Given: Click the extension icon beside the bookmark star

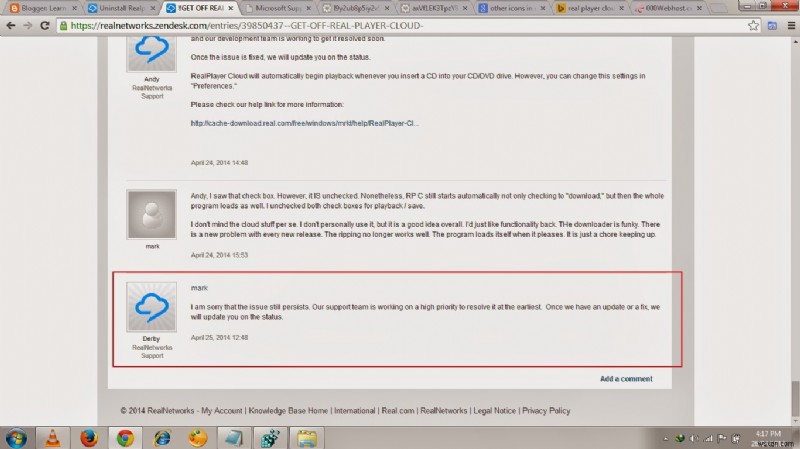Looking at the screenshot, I should (x=772, y=26).
